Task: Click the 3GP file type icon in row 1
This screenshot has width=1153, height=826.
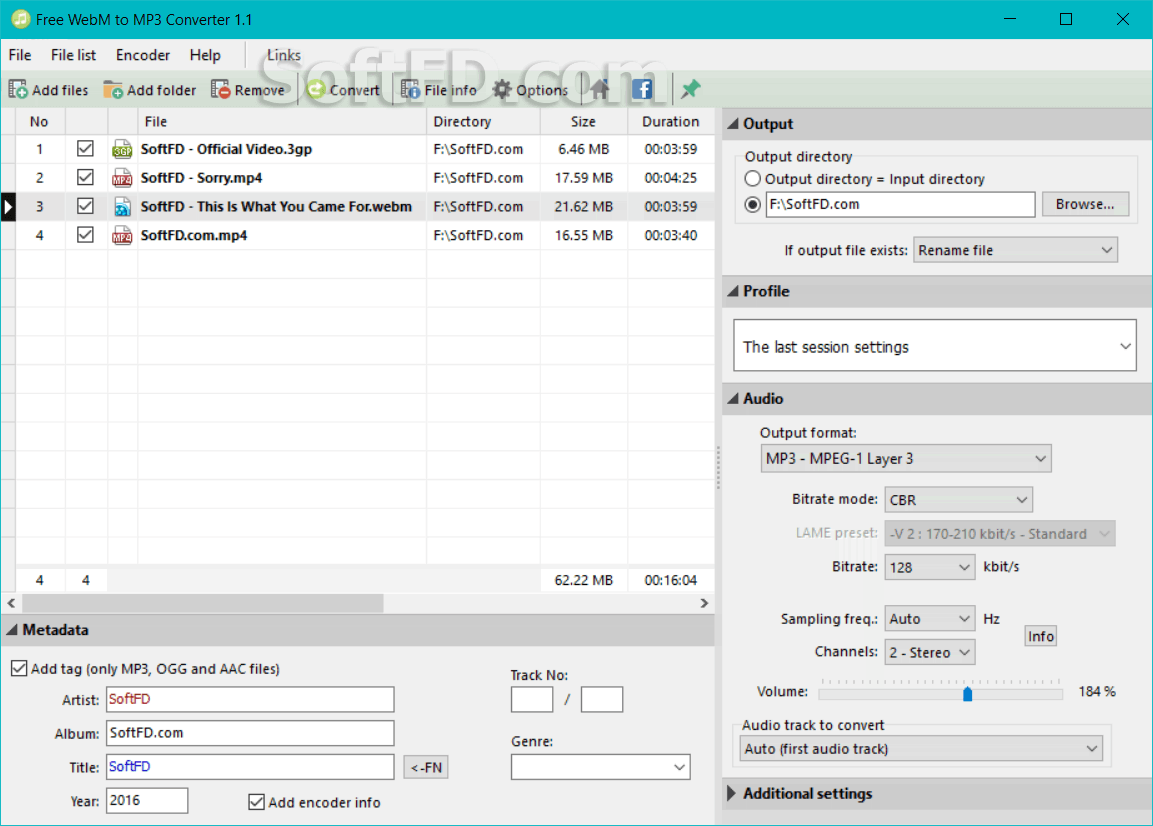Action: pos(122,149)
